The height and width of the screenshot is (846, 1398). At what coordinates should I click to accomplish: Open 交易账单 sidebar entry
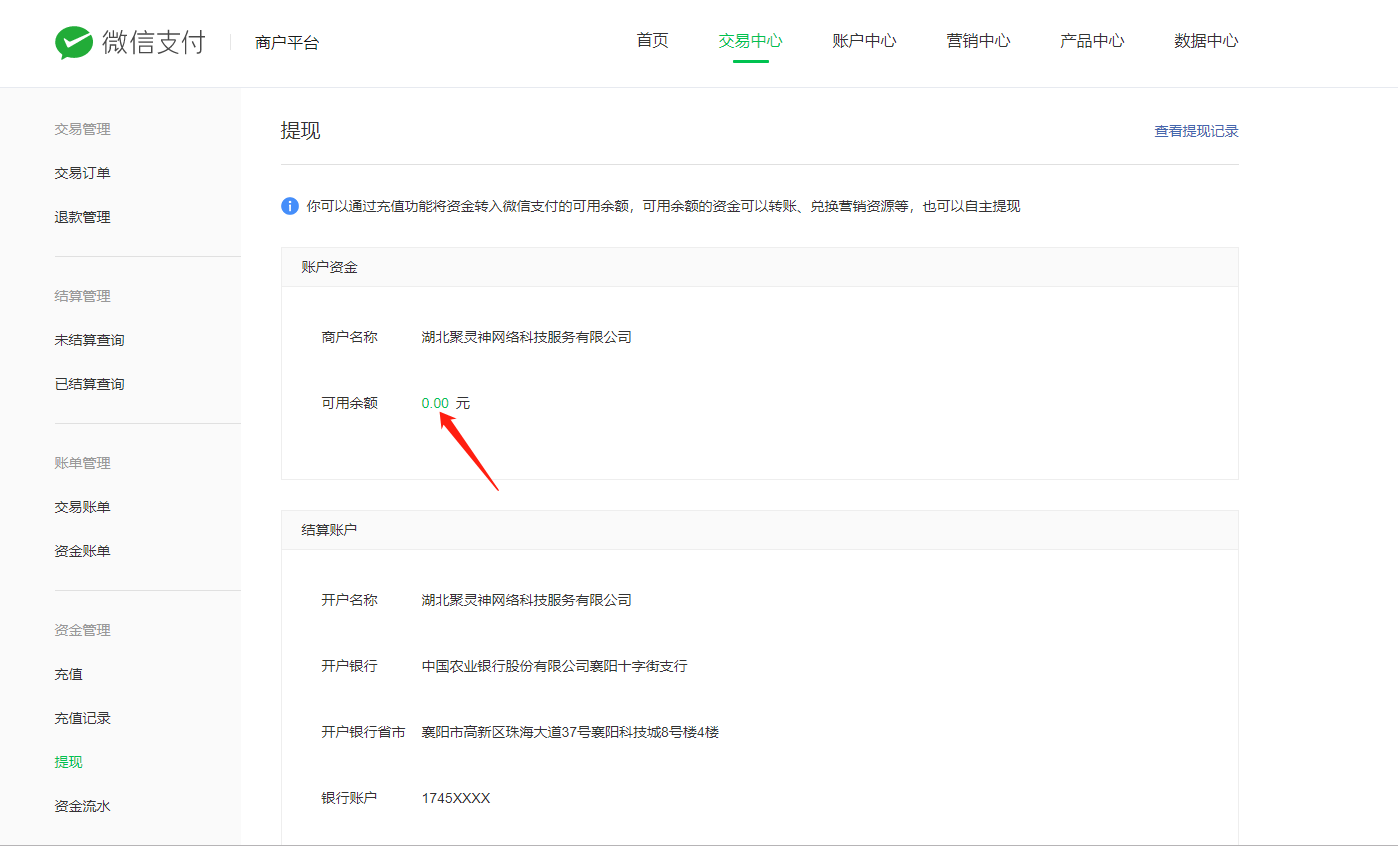click(82, 507)
